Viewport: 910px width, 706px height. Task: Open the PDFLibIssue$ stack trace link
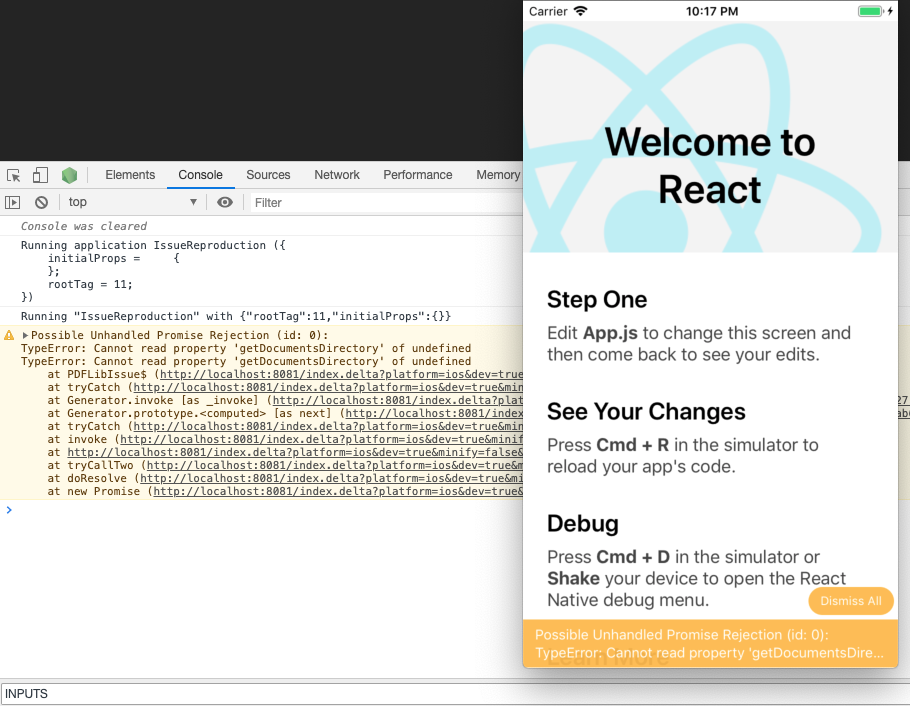click(x=341, y=374)
